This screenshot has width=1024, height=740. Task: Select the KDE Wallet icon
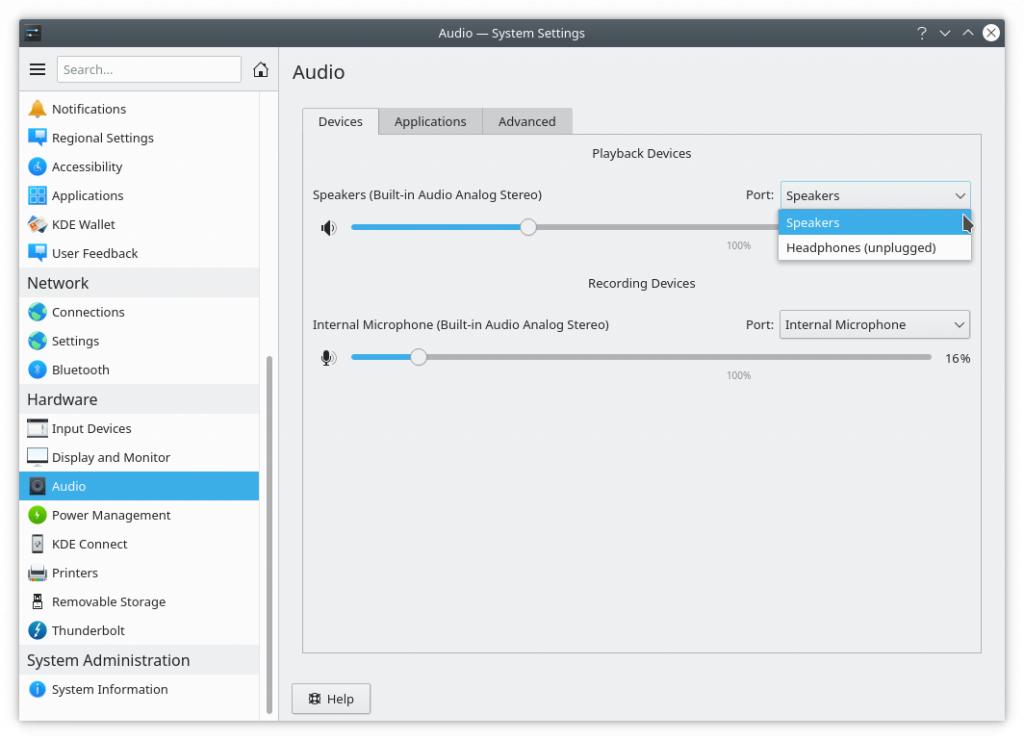(37, 225)
